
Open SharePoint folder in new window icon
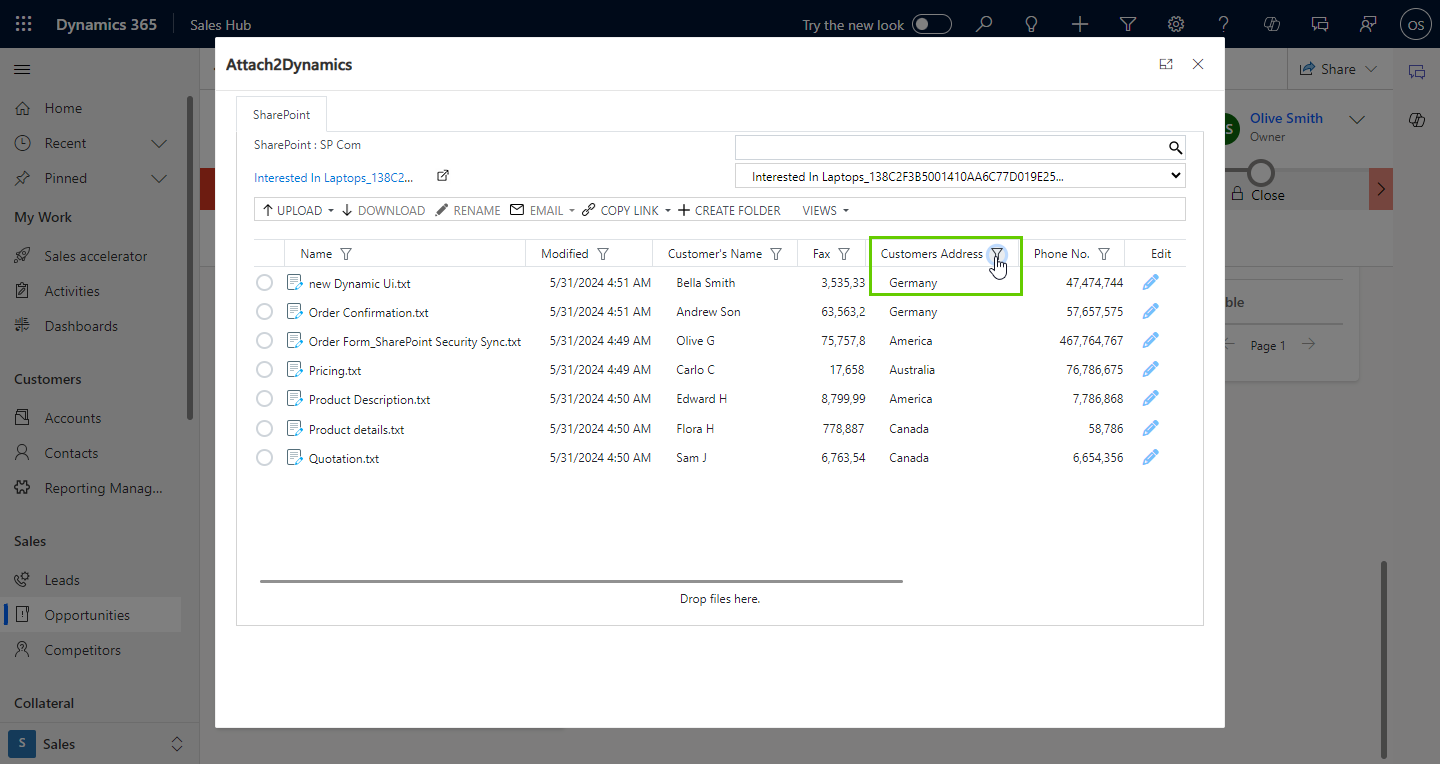coord(443,176)
